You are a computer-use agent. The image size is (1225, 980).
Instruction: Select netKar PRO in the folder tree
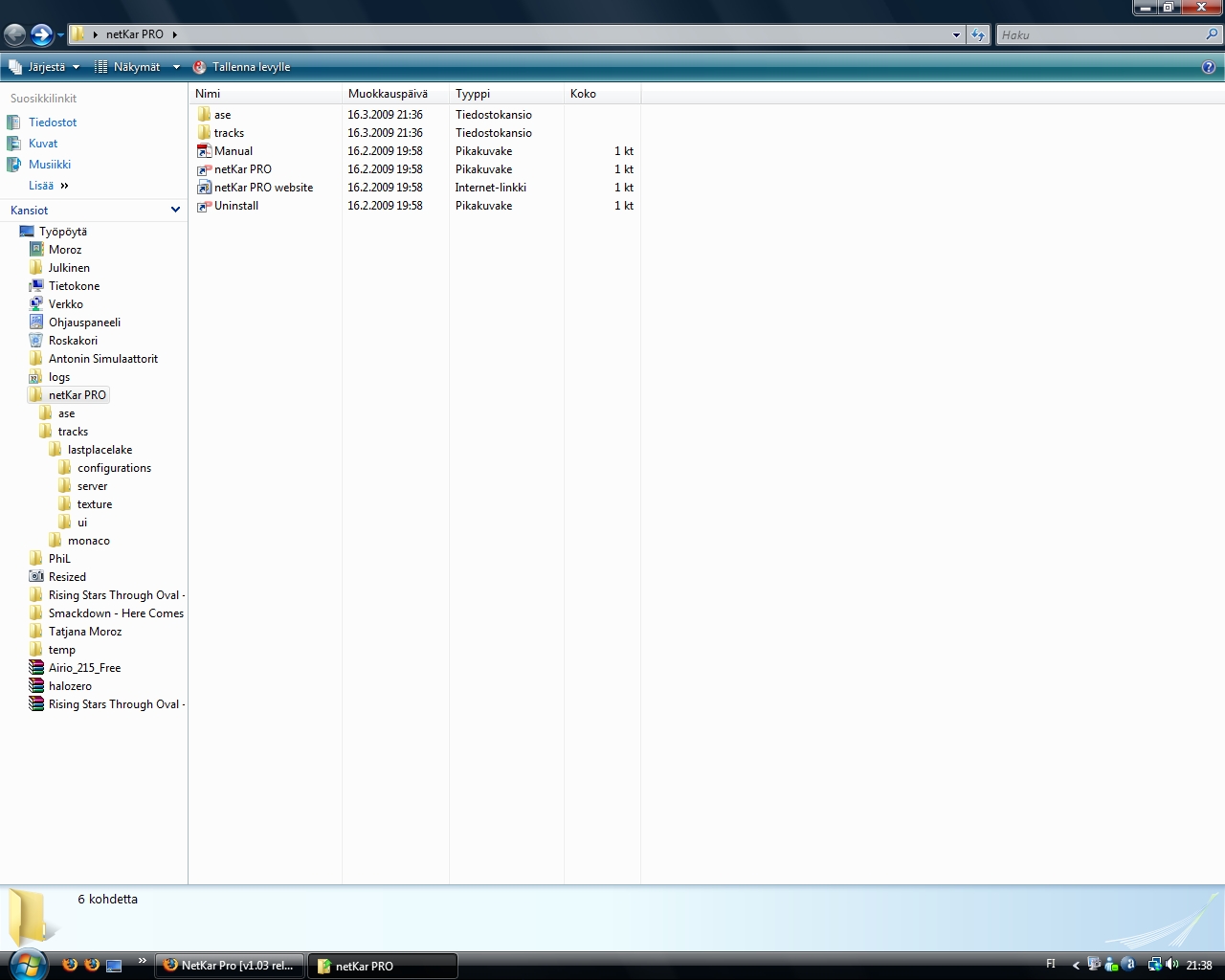[x=78, y=395]
